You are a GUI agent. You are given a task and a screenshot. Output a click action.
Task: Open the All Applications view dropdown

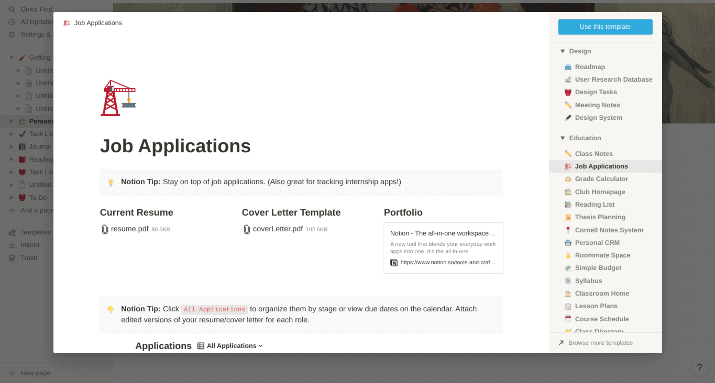click(230, 346)
